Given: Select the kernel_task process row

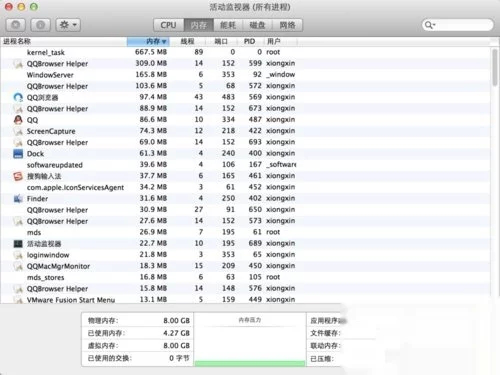Looking at the screenshot, I should (246, 52).
